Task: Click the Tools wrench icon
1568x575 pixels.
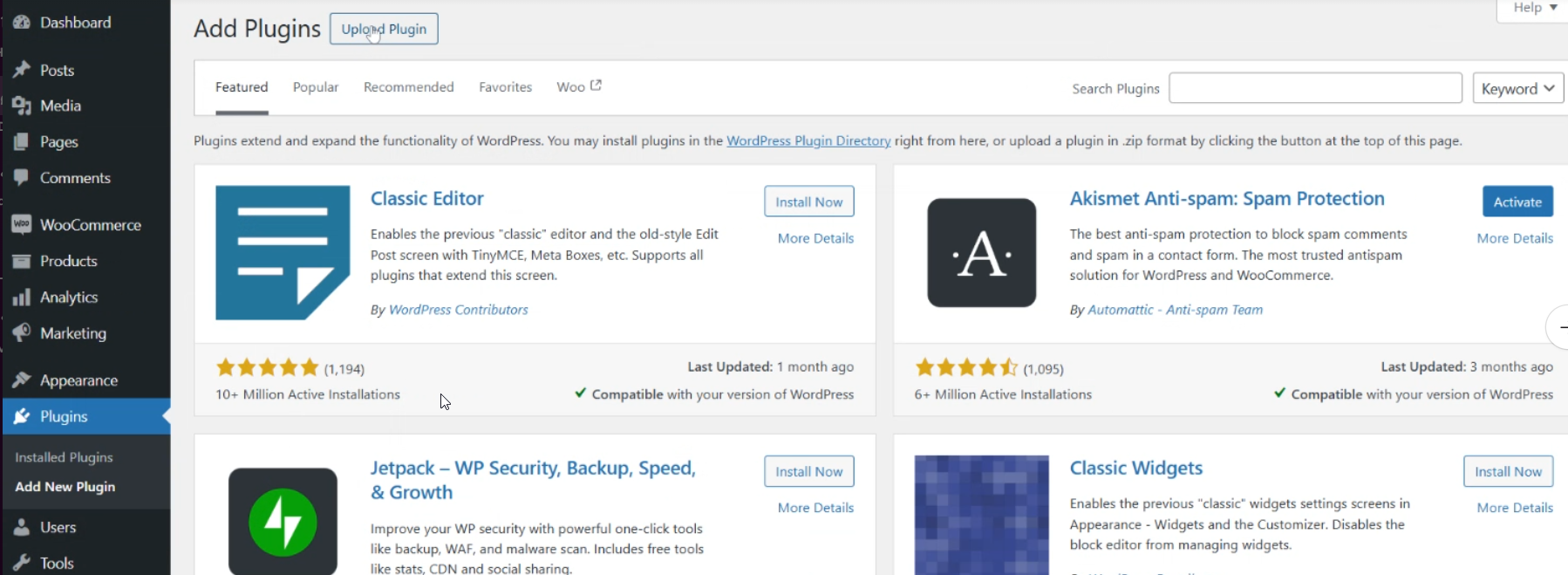Action: [x=22, y=563]
